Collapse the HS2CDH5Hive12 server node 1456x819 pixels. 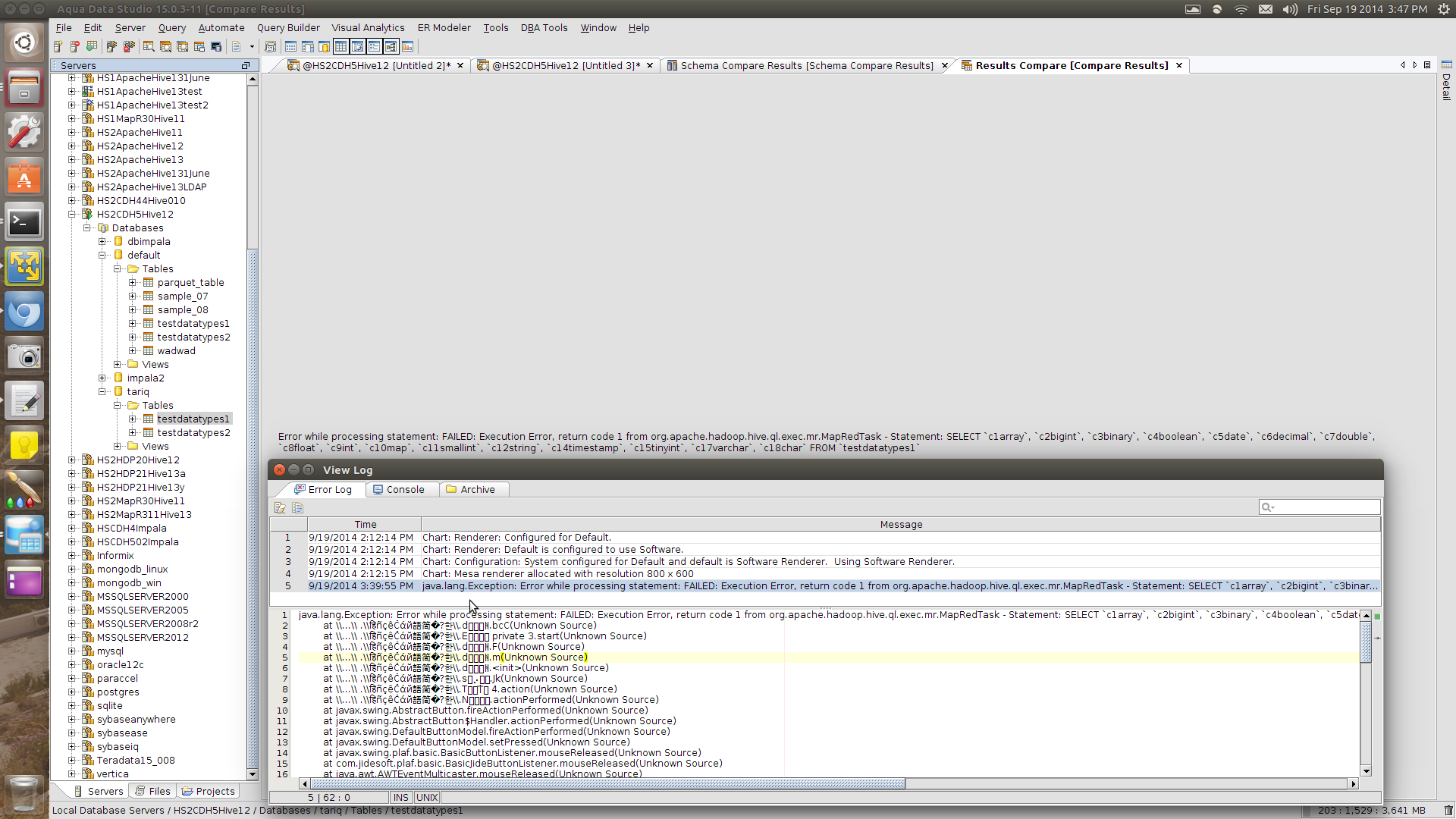(x=72, y=215)
